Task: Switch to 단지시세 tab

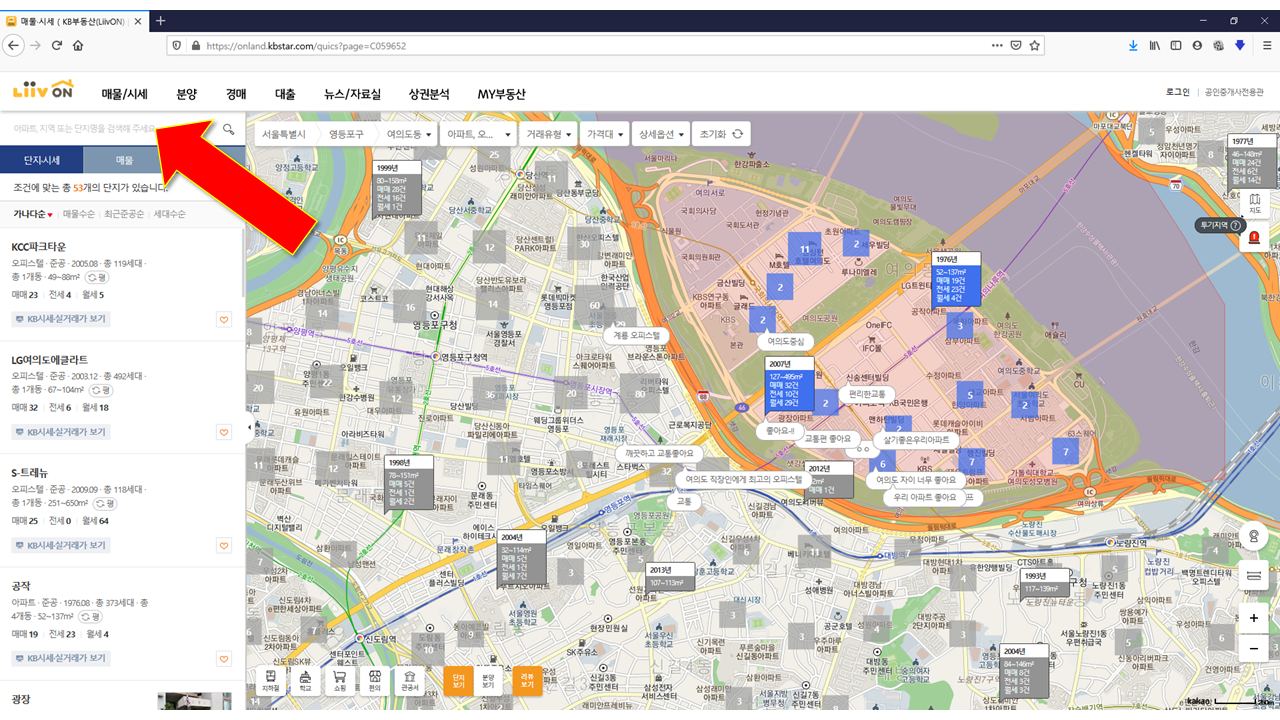Action: point(41,160)
